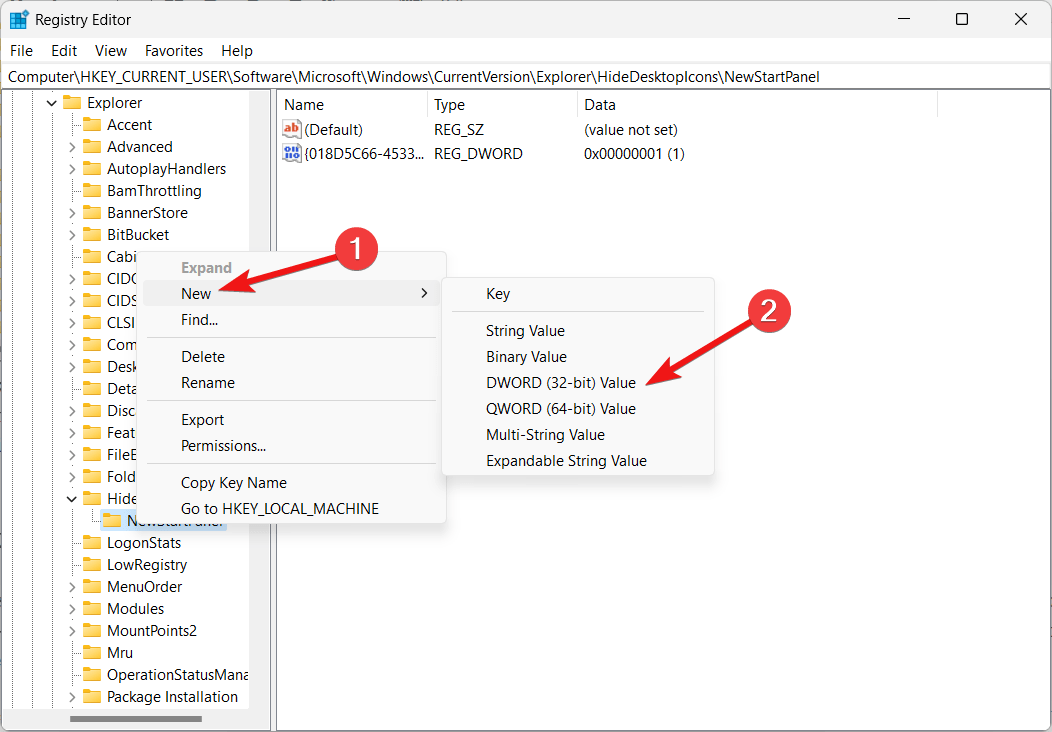Expand the MenuOrder tree node
The image size is (1052, 732).
click(72, 587)
